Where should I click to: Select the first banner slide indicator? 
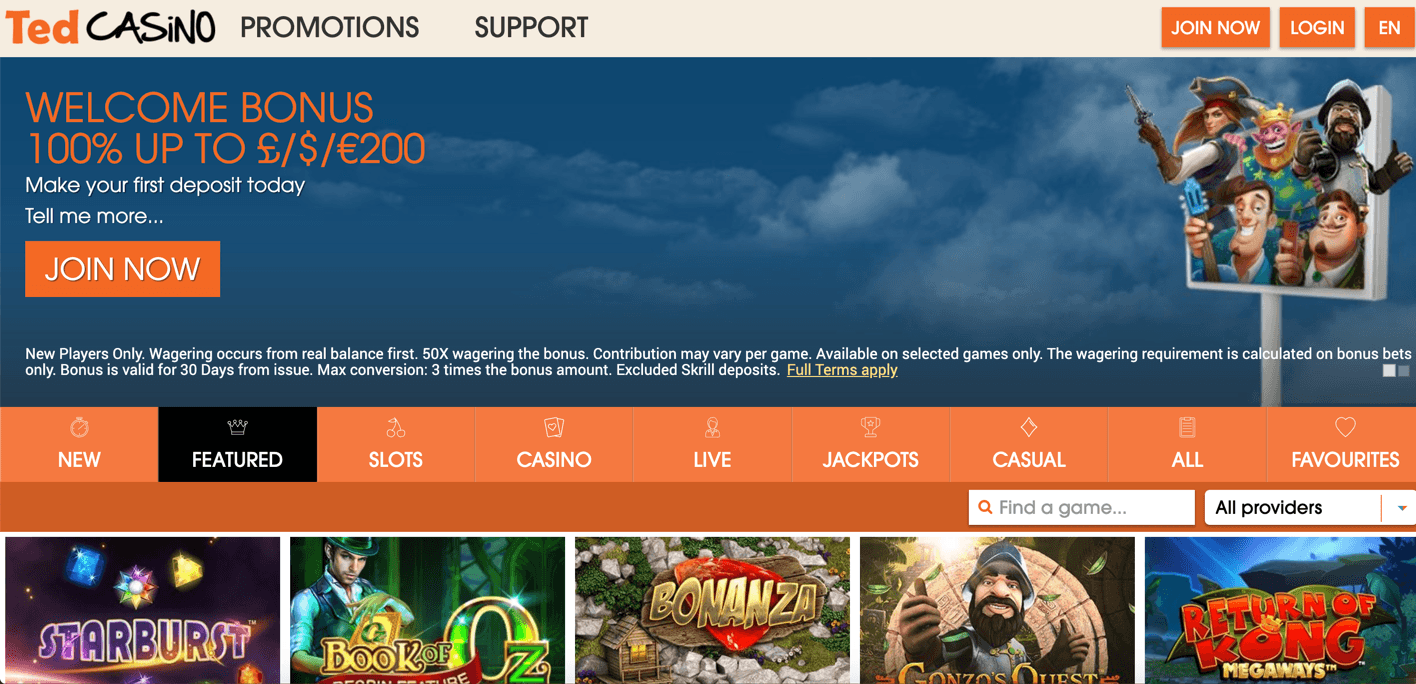click(x=1389, y=371)
